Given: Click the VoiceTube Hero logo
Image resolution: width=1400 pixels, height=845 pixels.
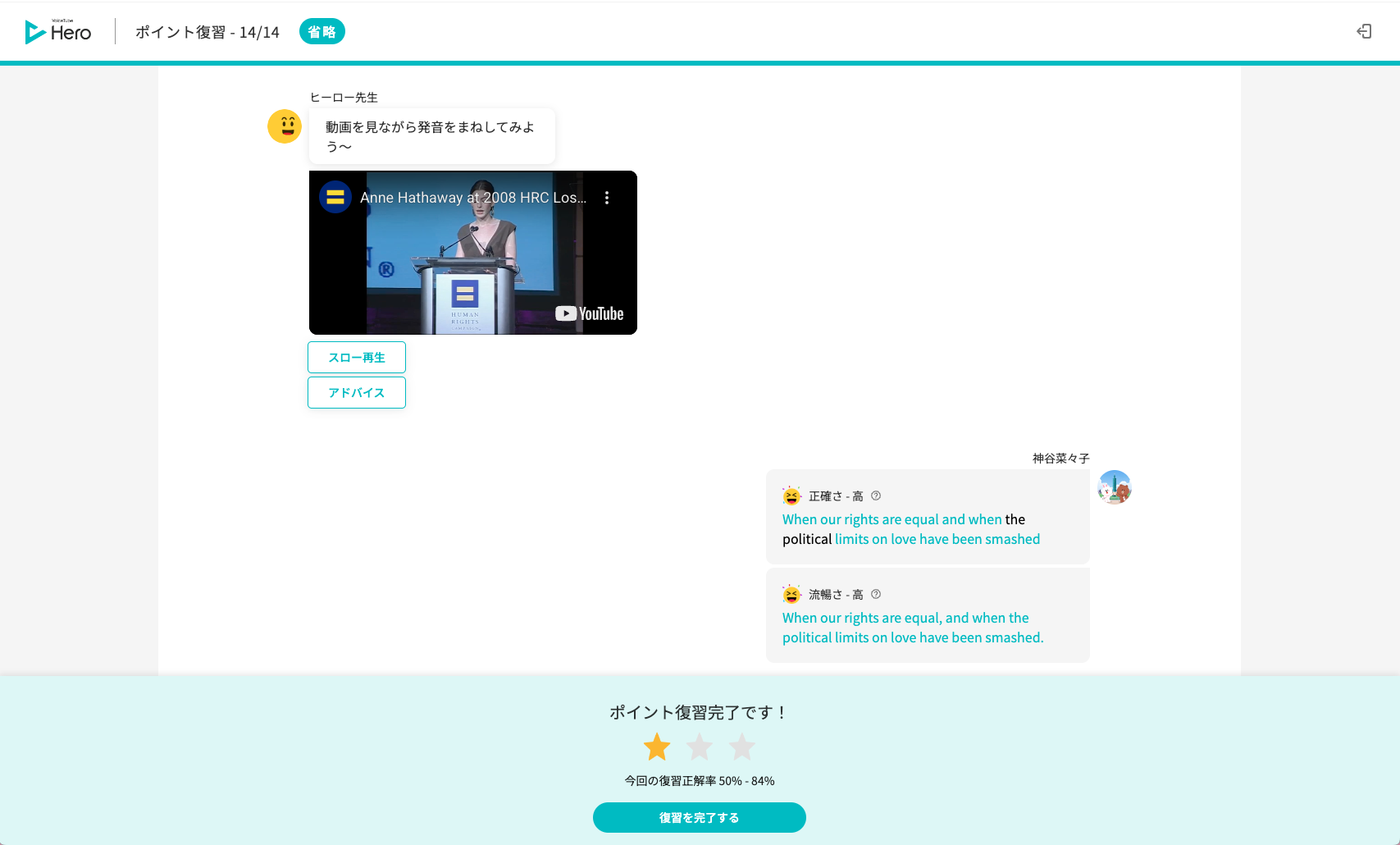Looking at the screenshot, I should coord(58,31).
